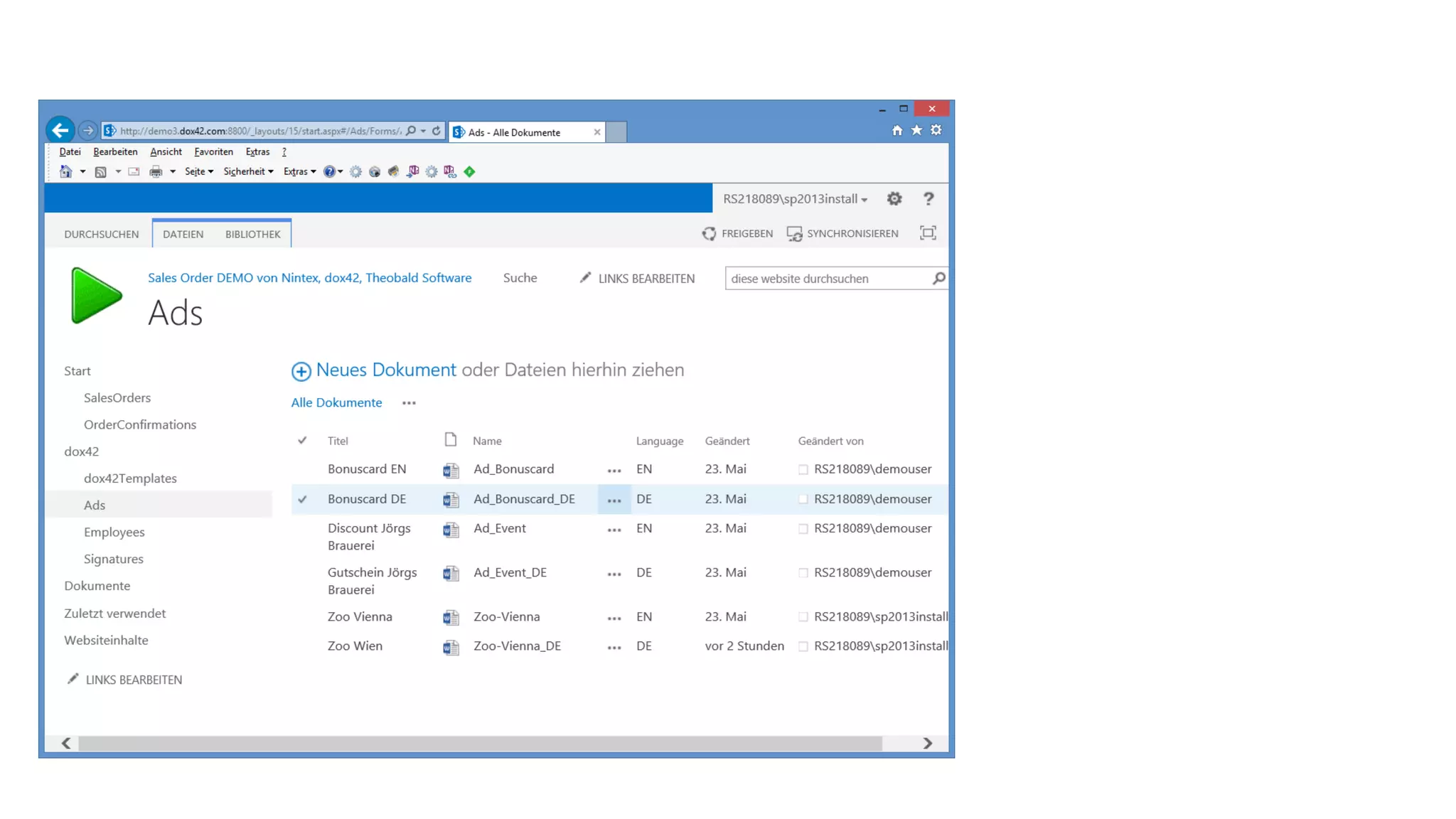The image size is (1456, 819).
Task: Open the ellipsis menu for Zoo-Vienna_DE
Action: (x=614, y=647)
